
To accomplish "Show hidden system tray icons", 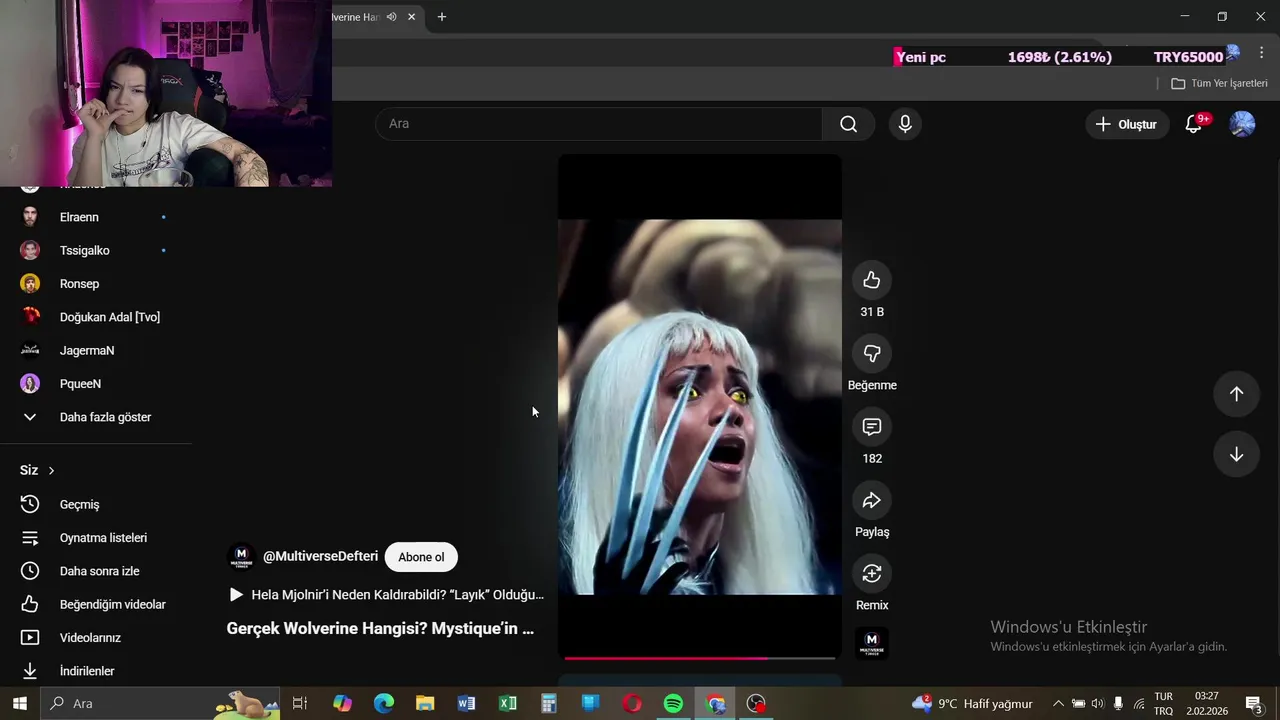I will click(x=1058, y=703).
